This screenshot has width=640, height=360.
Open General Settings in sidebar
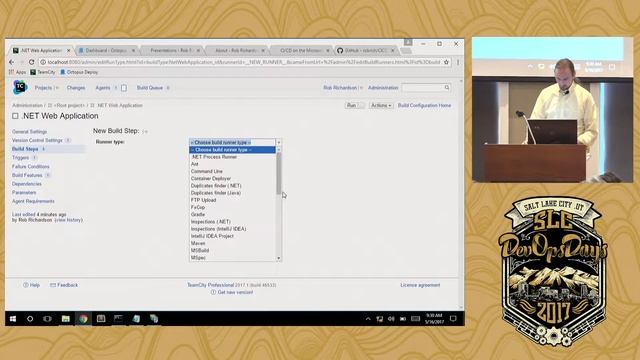point(29,132)
